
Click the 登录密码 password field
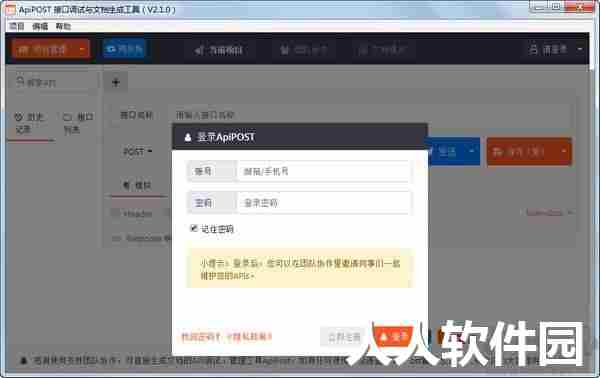click(x=325, y=203)
